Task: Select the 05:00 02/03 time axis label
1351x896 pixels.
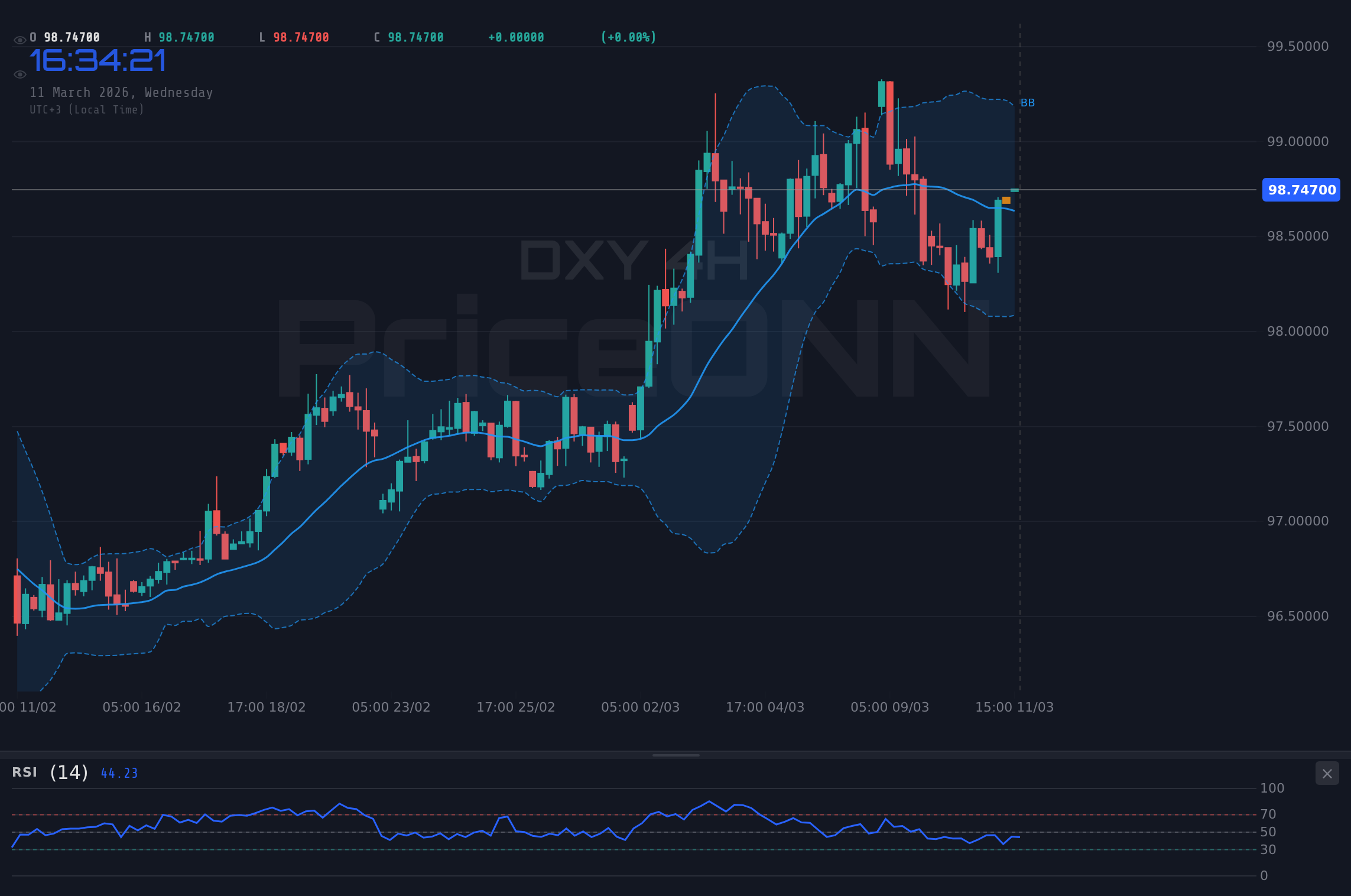Action: [x=640, y=706]
